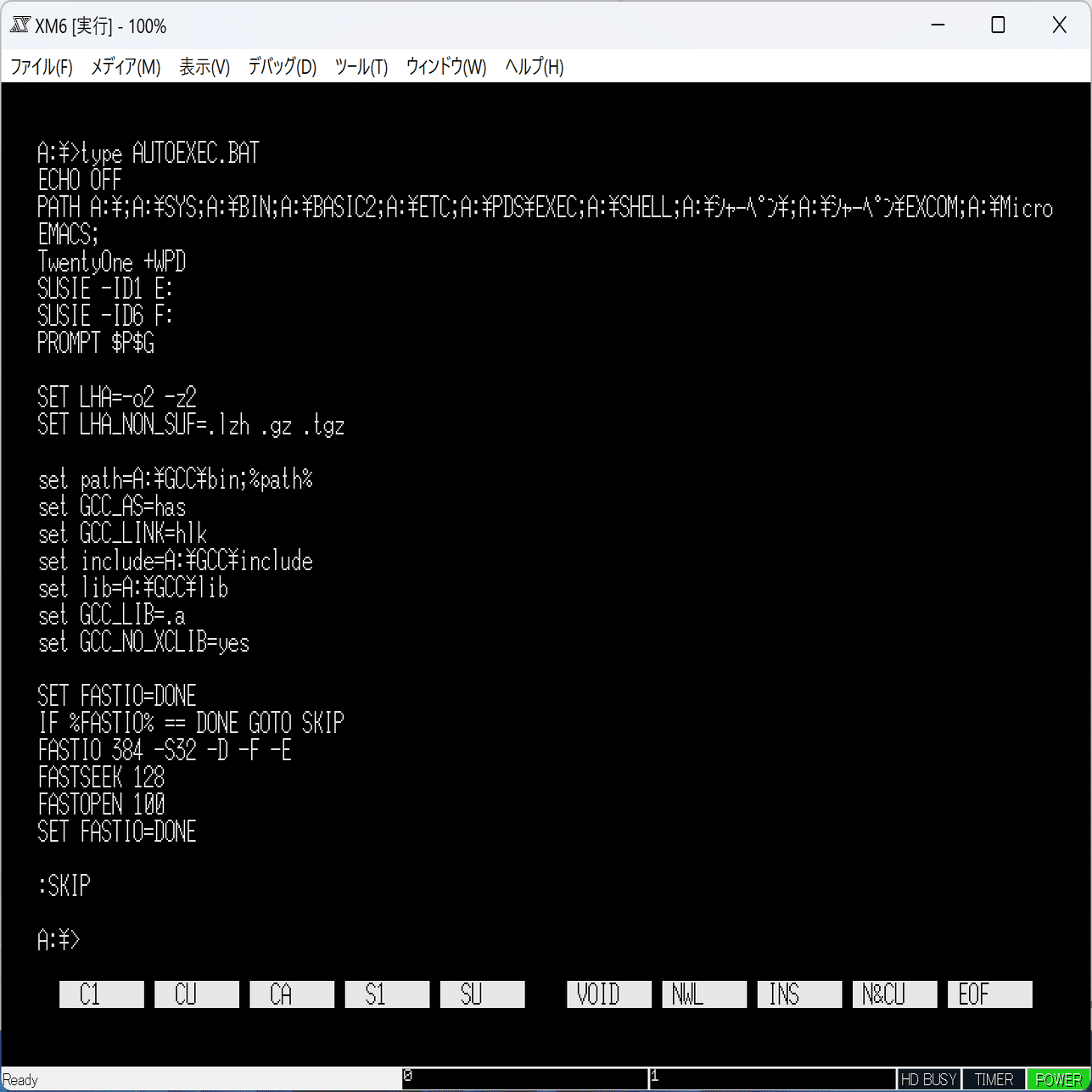Toggle the INS insert mode key display
The image size is (1092, 1092).
pos(798,994)
